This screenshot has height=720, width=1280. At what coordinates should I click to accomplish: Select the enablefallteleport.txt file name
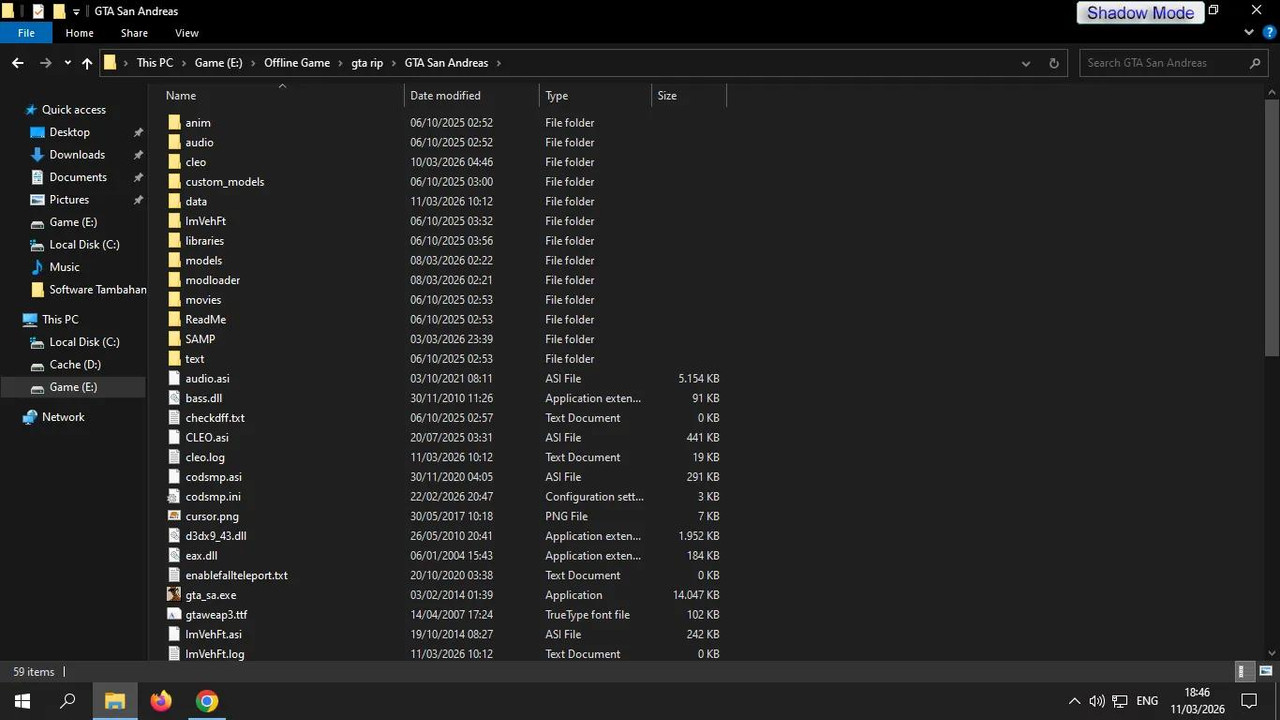click(236, 575)
